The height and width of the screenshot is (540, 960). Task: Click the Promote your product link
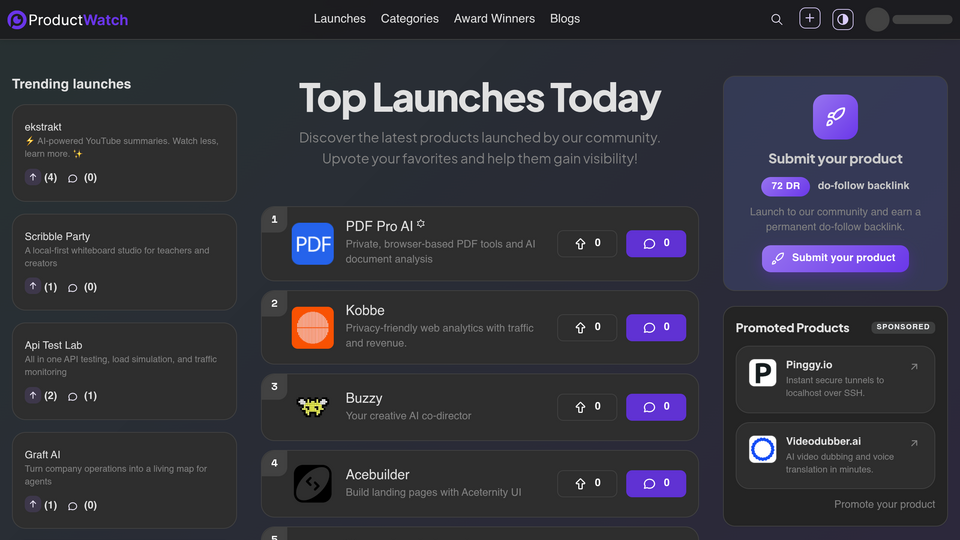(884, 504)
